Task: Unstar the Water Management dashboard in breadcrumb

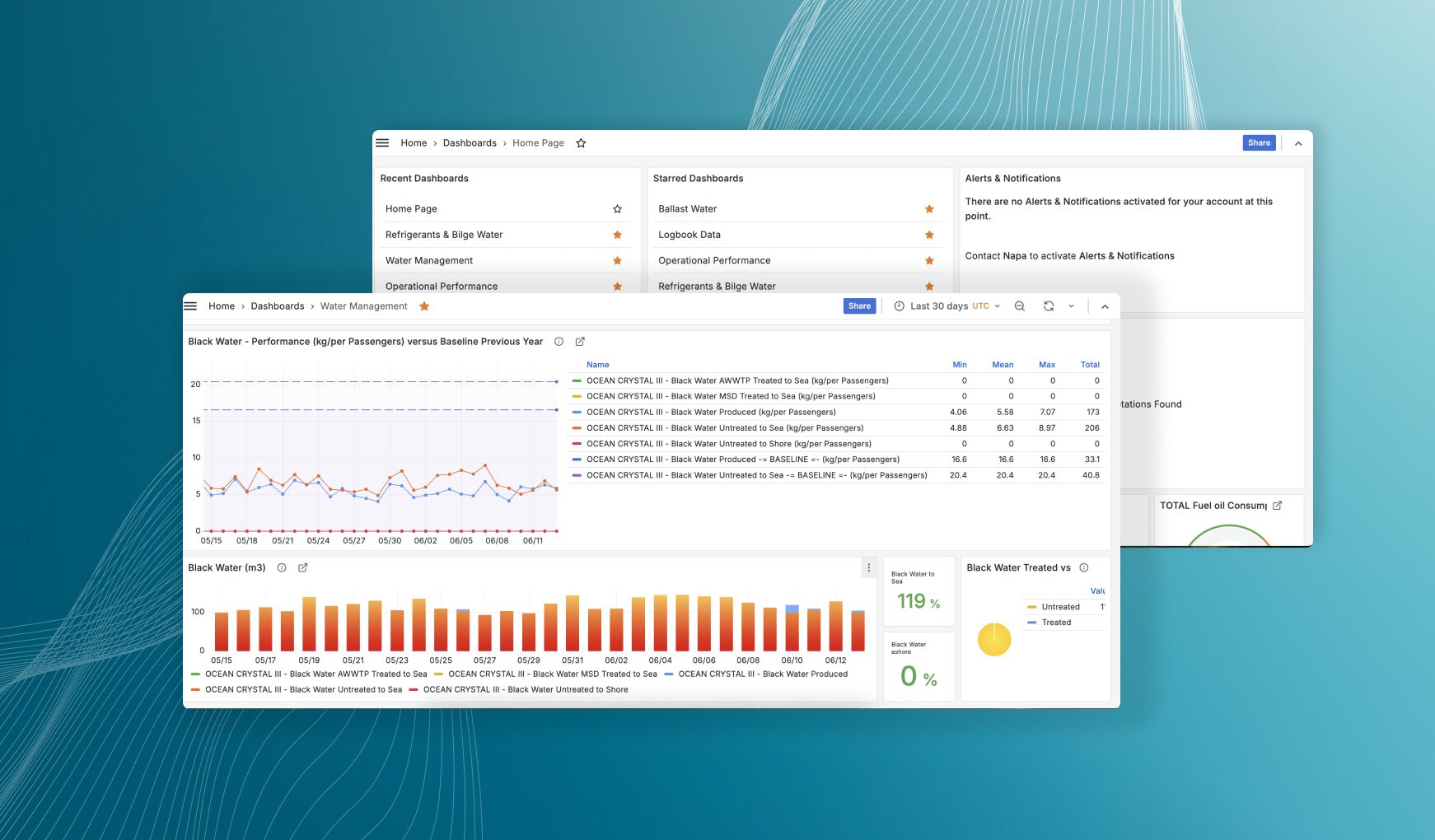Action: click(424, 306)
